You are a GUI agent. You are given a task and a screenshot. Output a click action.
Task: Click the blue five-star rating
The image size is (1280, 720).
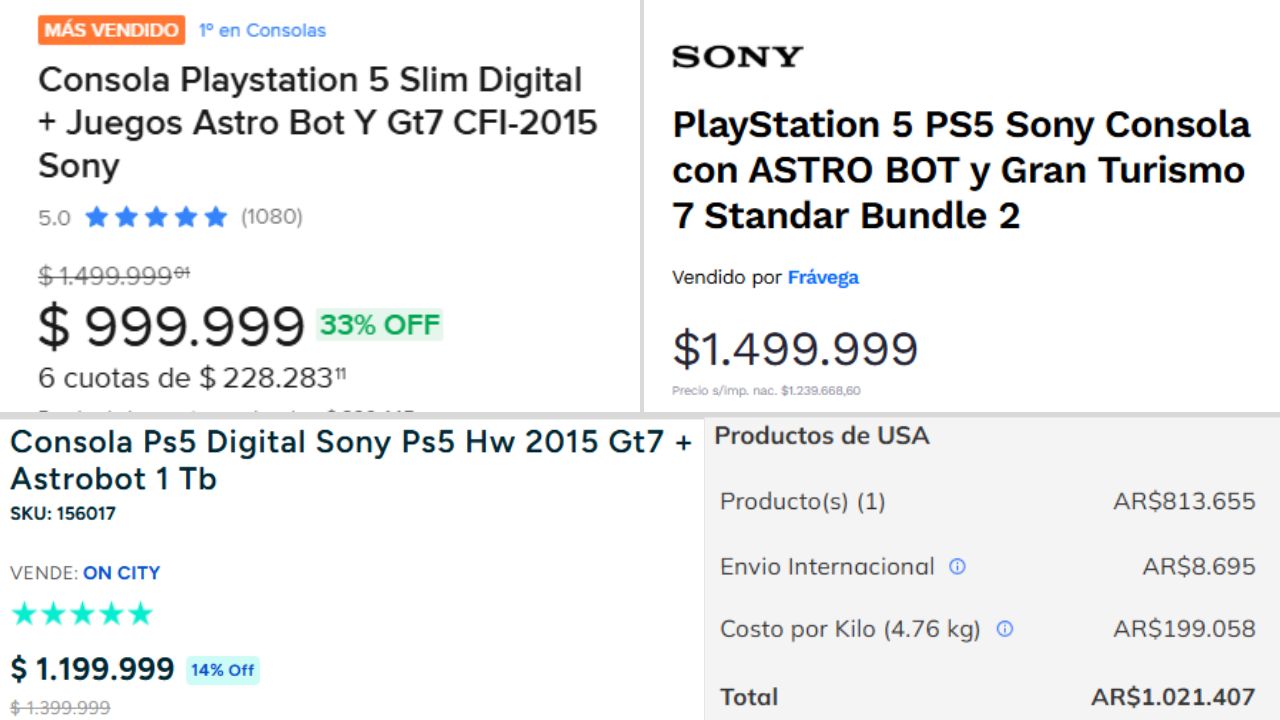(156, 217)
